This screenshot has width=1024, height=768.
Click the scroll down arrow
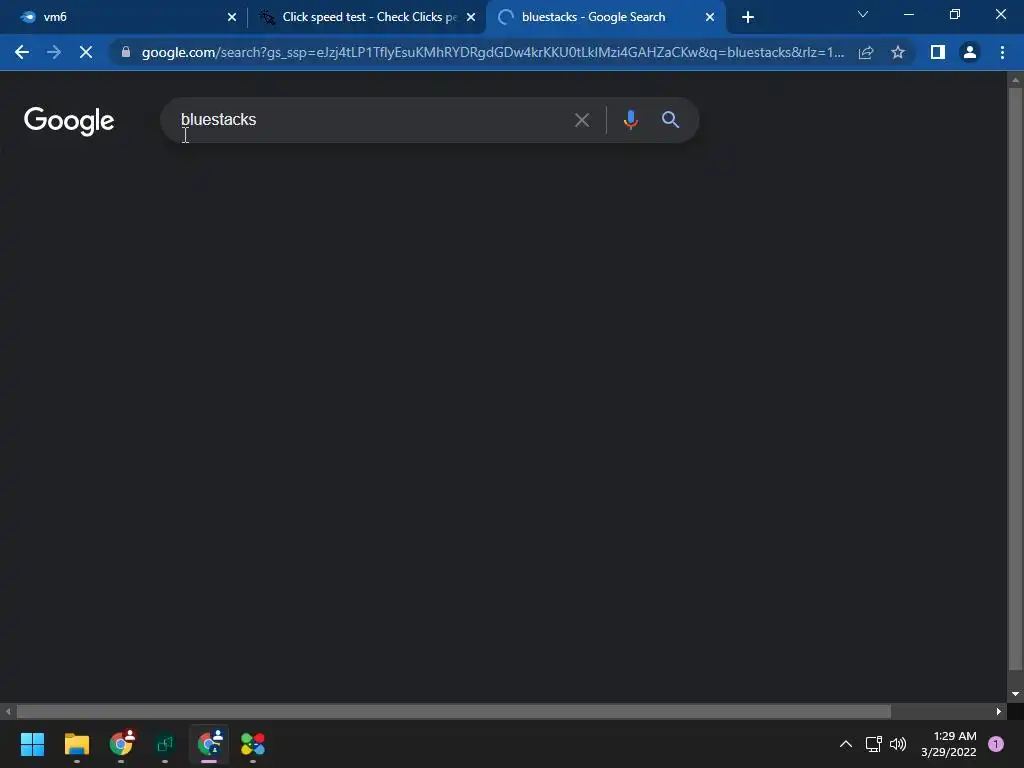[1015, 694]
